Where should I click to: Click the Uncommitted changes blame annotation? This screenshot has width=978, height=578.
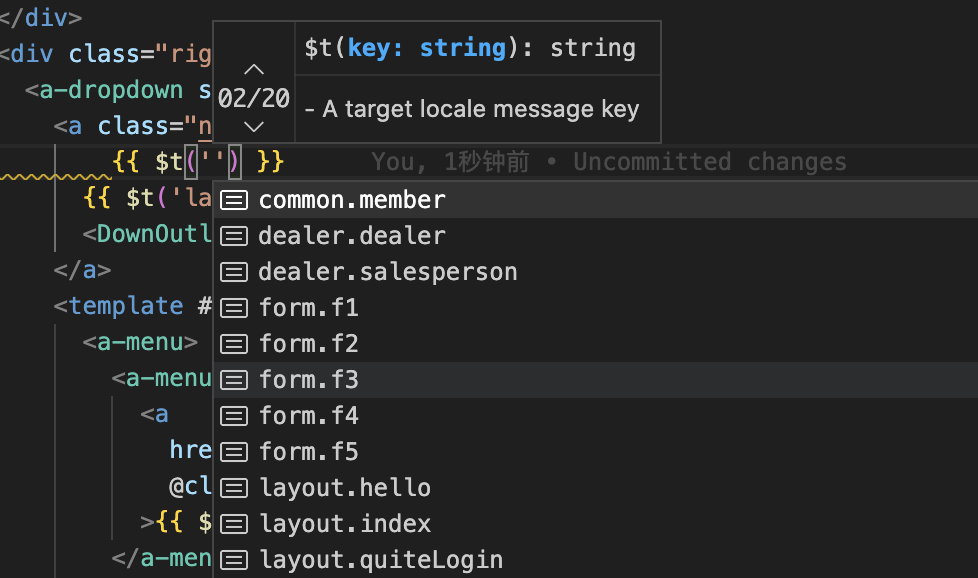click(710, 162)
